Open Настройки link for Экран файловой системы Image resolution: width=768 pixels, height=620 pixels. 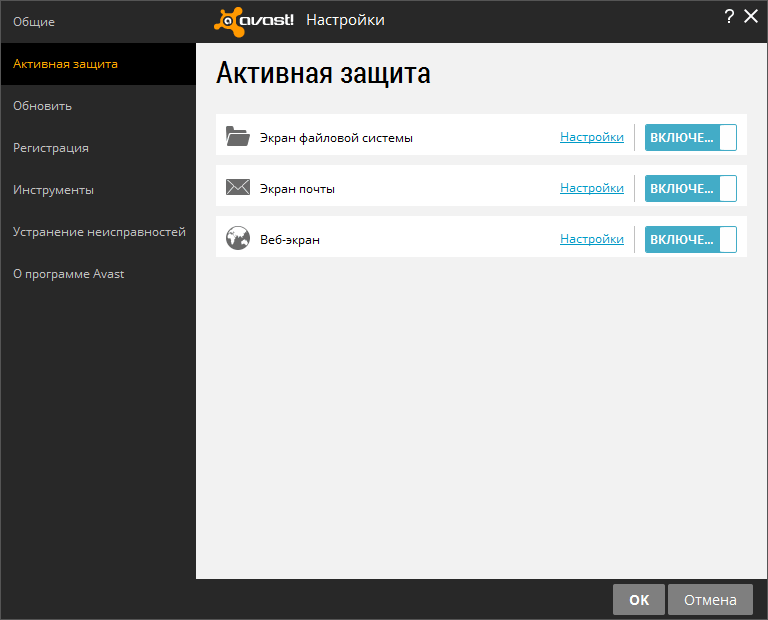592,137
